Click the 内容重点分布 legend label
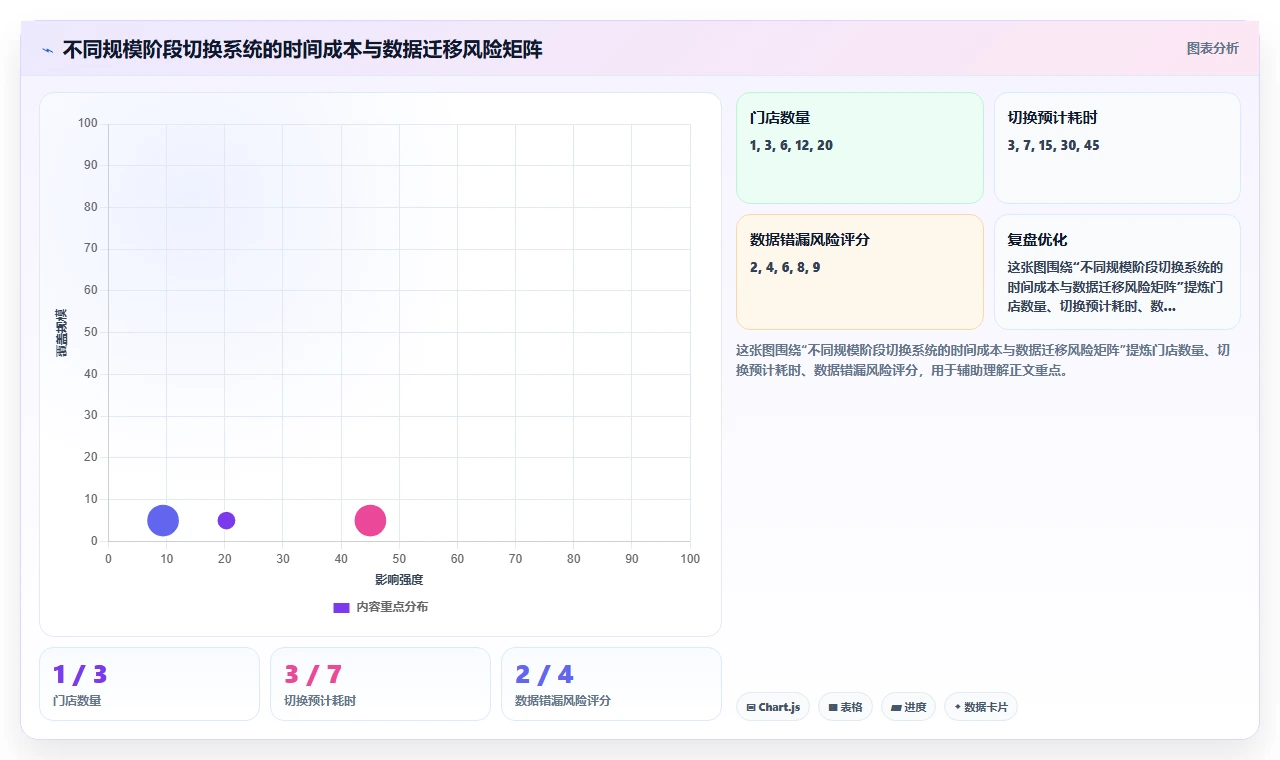 point(392,607)
